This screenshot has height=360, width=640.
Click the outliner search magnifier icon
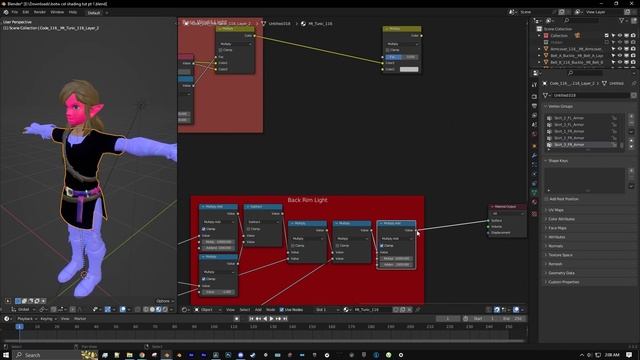(567, 20)
